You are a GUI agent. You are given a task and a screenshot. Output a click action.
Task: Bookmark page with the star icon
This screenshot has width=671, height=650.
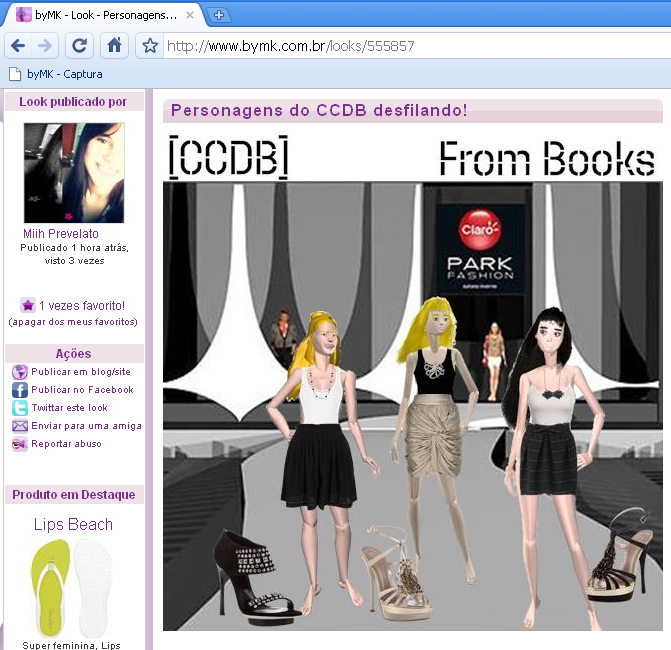pyautogui.click(x=150, y=46)
